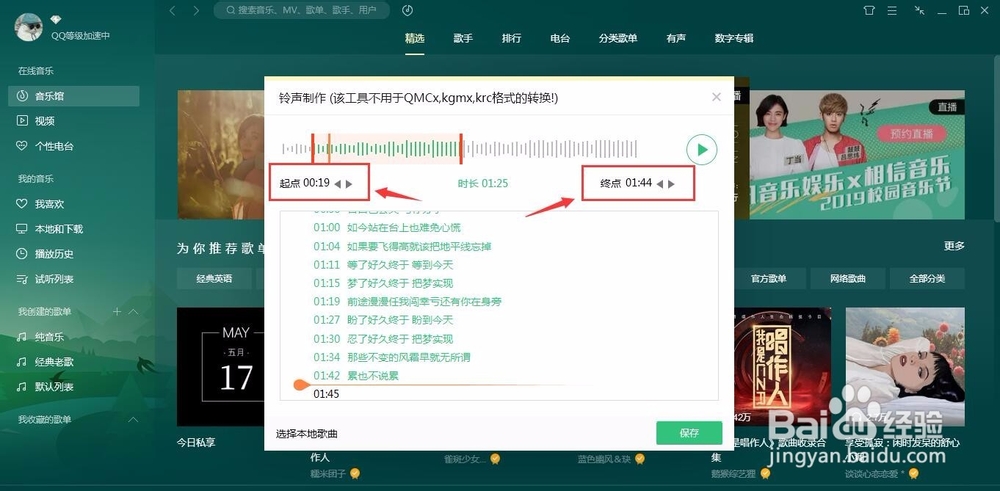Open the 我是唱作人 playlist cover

click(783, 367)
